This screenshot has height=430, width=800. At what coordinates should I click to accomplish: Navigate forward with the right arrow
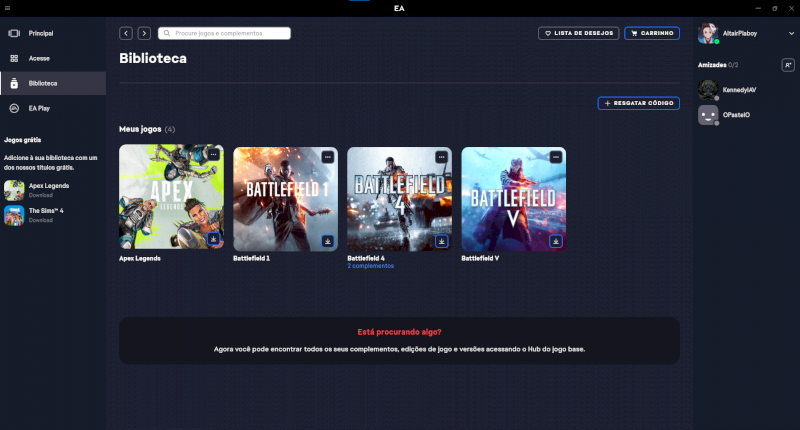(x=144, y=33)
